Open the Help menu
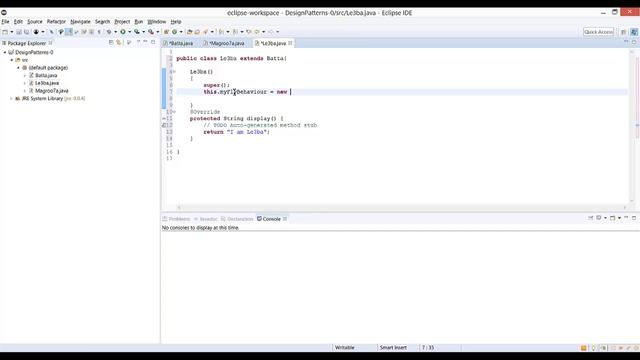Viewport: 640px width, 360px height. [176, 22]
